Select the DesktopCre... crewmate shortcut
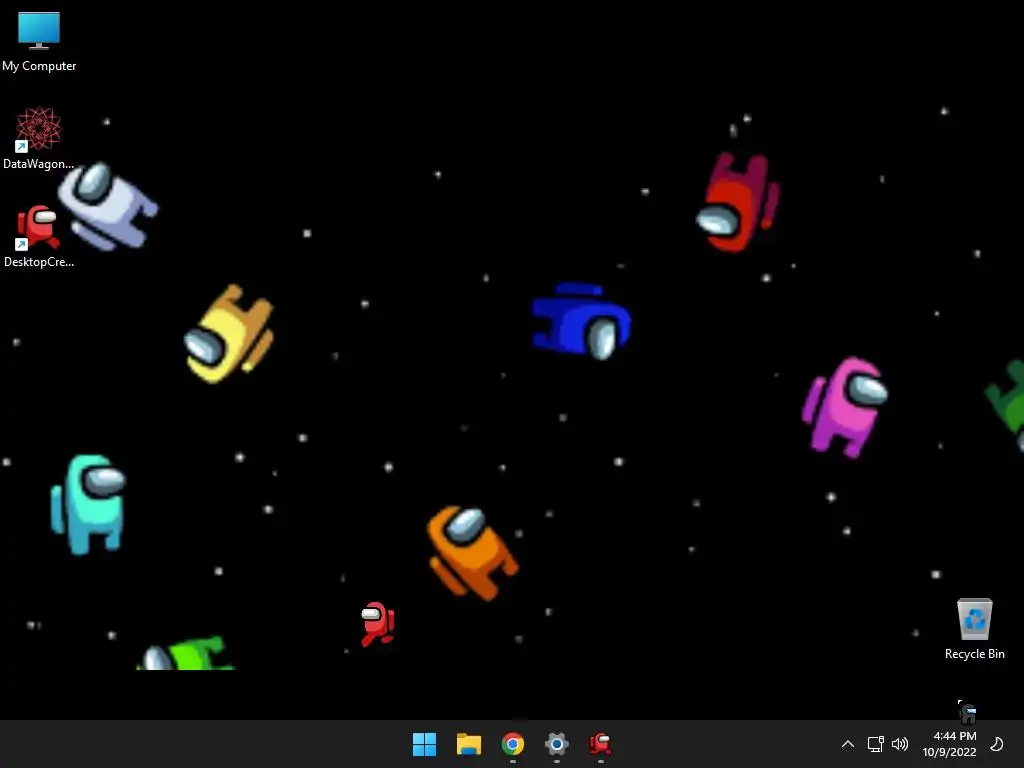Image resolution: width=1024 pixels, height=768 pixels. pos(39,236)
